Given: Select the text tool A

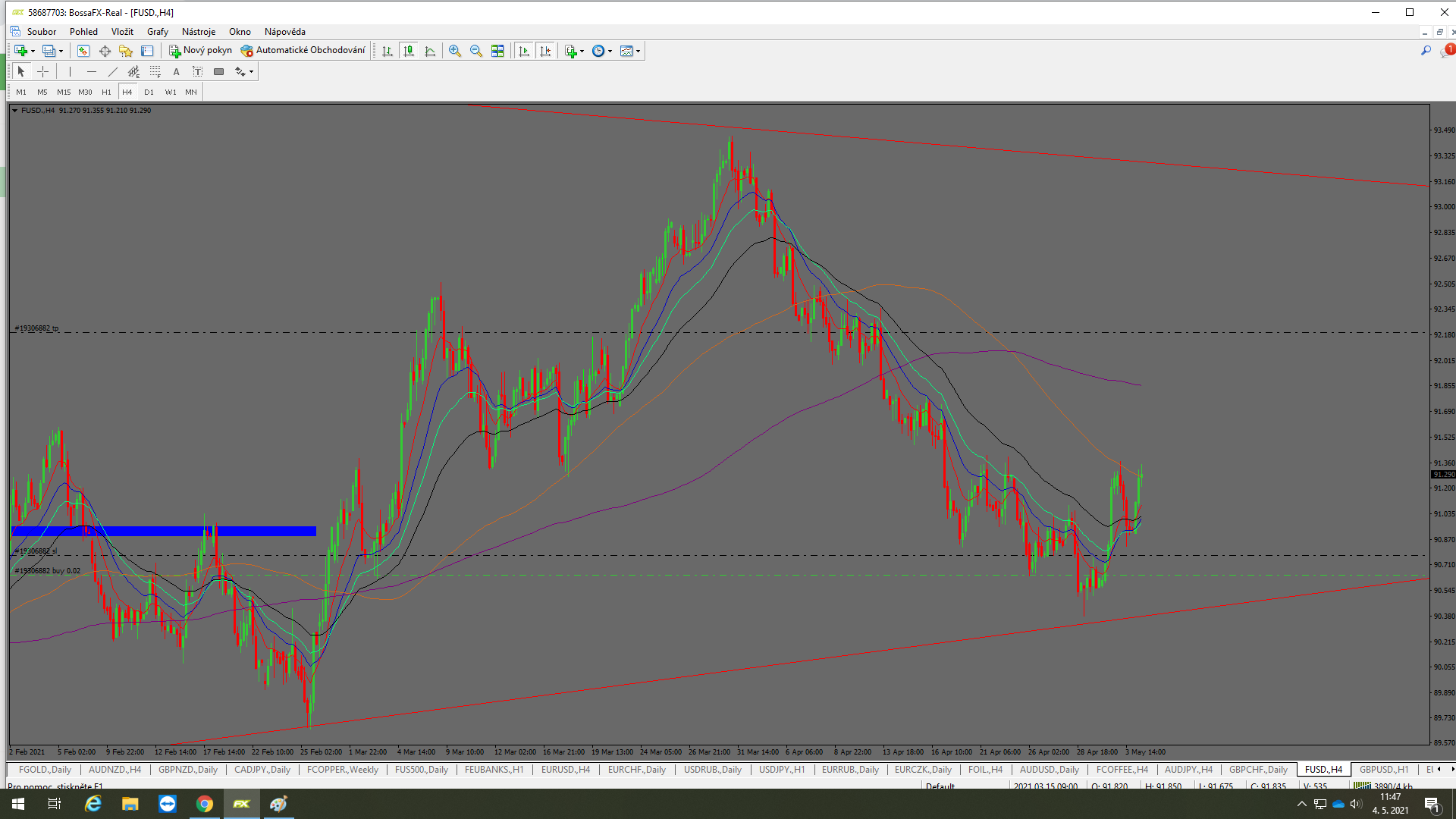Looking at the screenshot, I should coord(177,71).
